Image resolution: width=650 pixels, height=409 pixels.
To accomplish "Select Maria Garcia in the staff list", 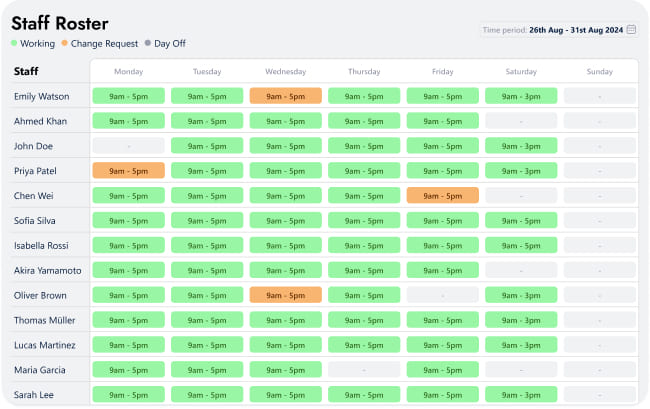I will tap(40, 370).
